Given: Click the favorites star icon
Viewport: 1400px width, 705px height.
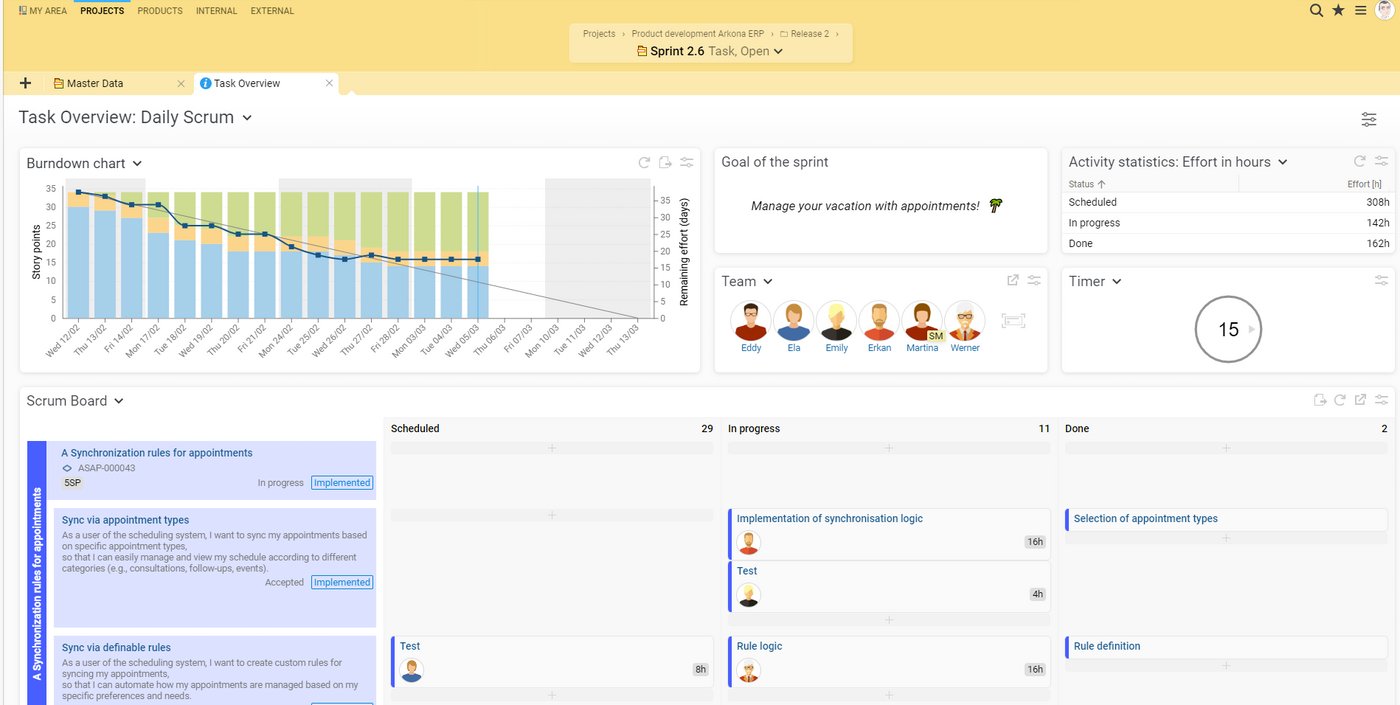Looking at the screenshot, I should [x=1339, y=10].
